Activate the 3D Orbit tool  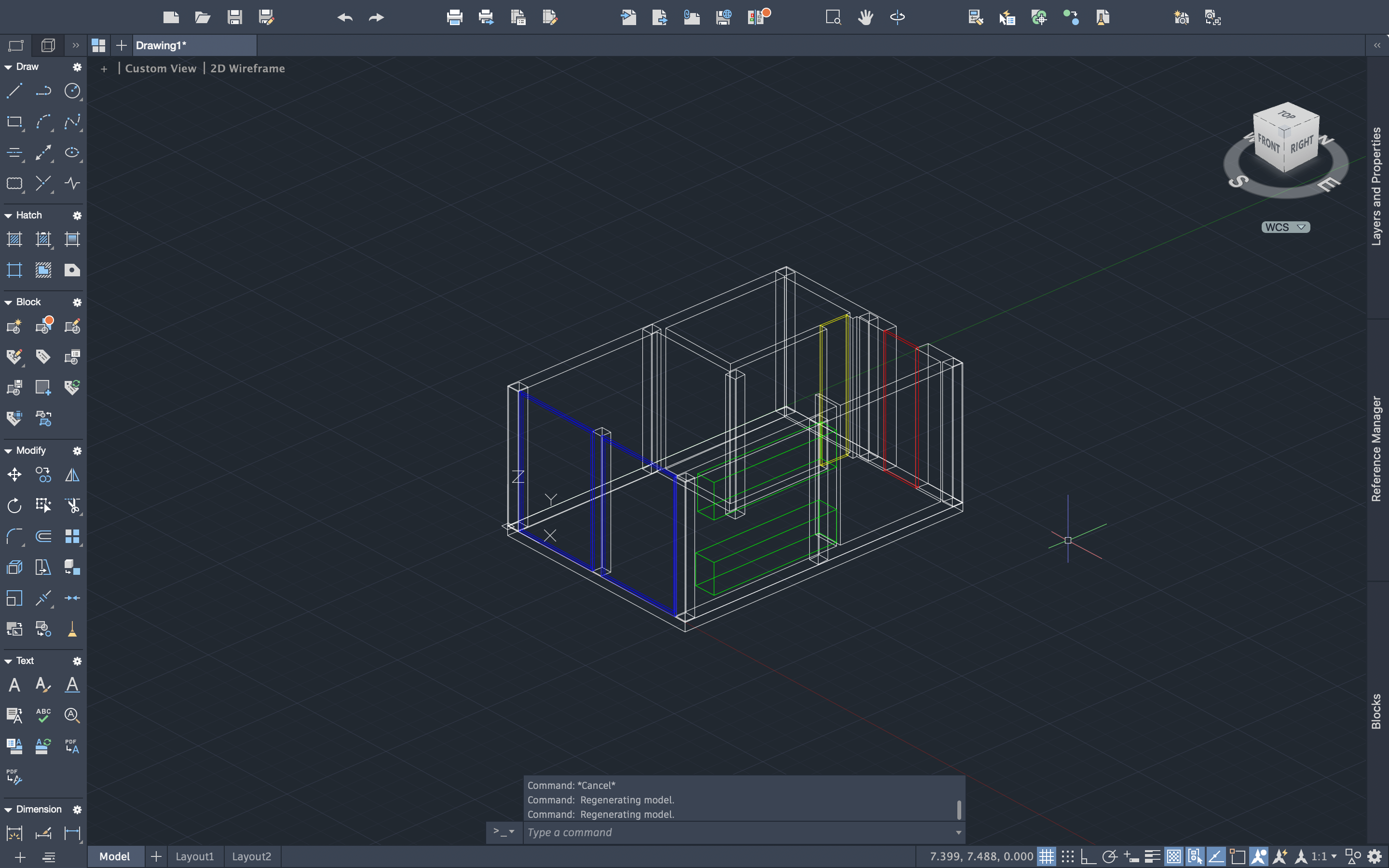(898, 17)
